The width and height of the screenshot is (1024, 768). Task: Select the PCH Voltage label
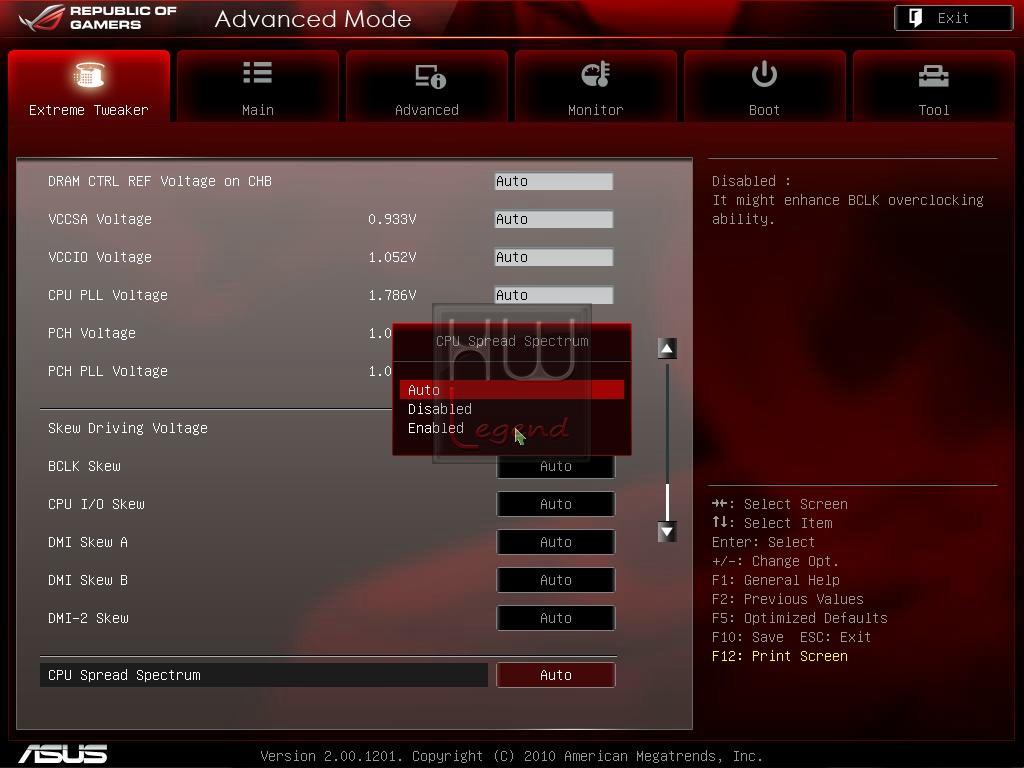point(92,333)
